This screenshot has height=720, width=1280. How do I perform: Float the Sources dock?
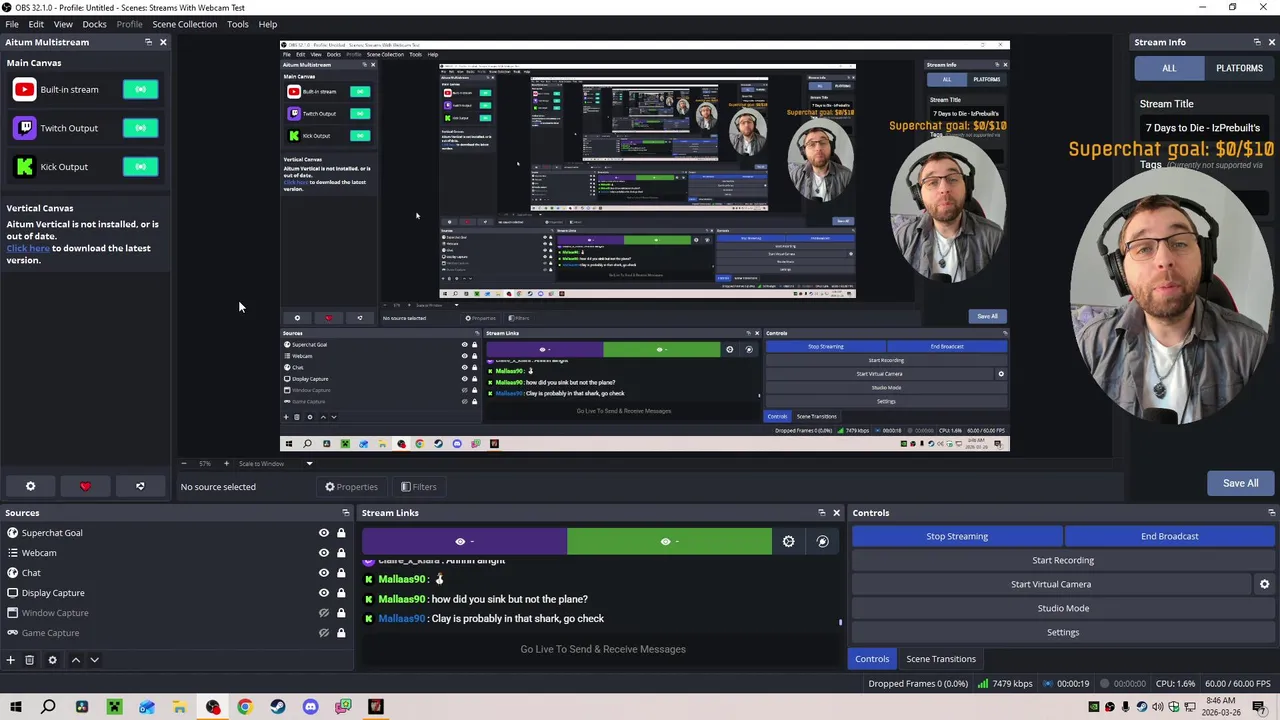(x=345, y=513)
